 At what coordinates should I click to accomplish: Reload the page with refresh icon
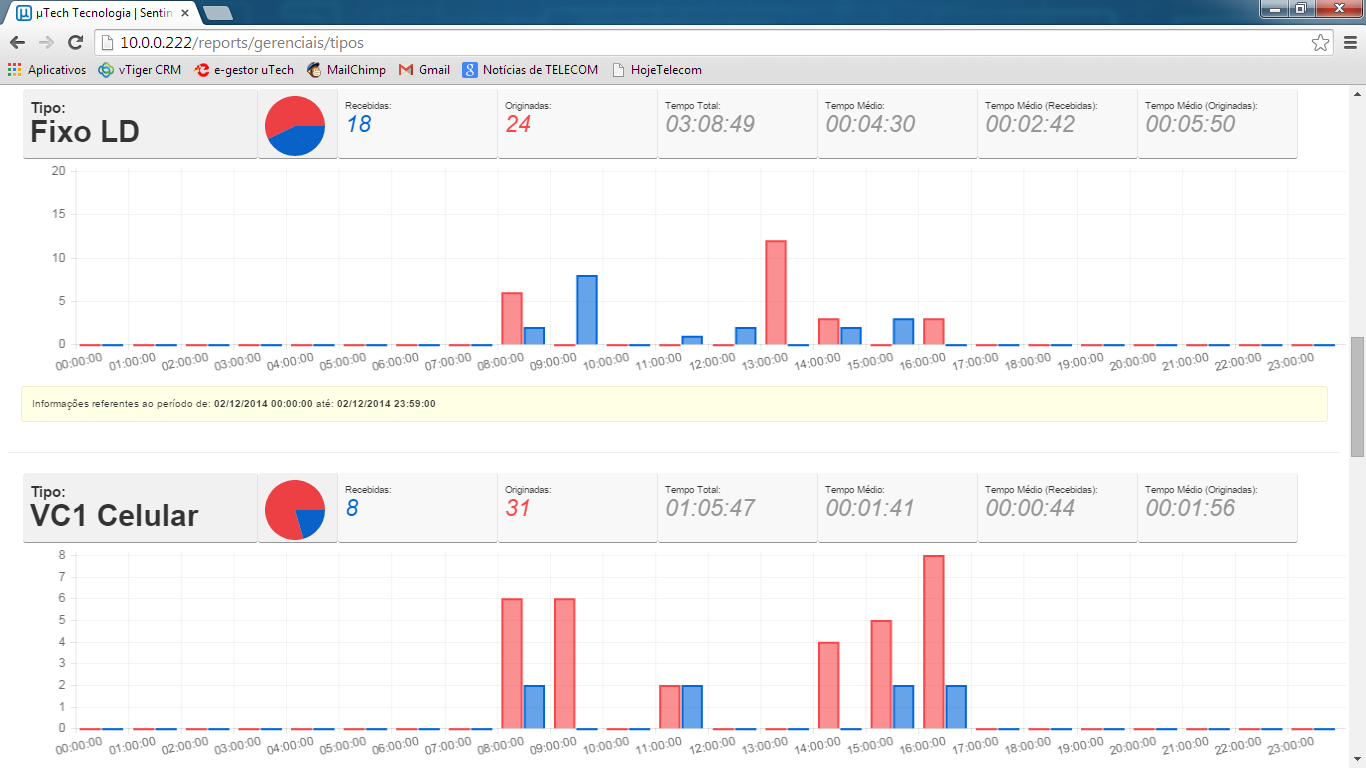(75, 42)
